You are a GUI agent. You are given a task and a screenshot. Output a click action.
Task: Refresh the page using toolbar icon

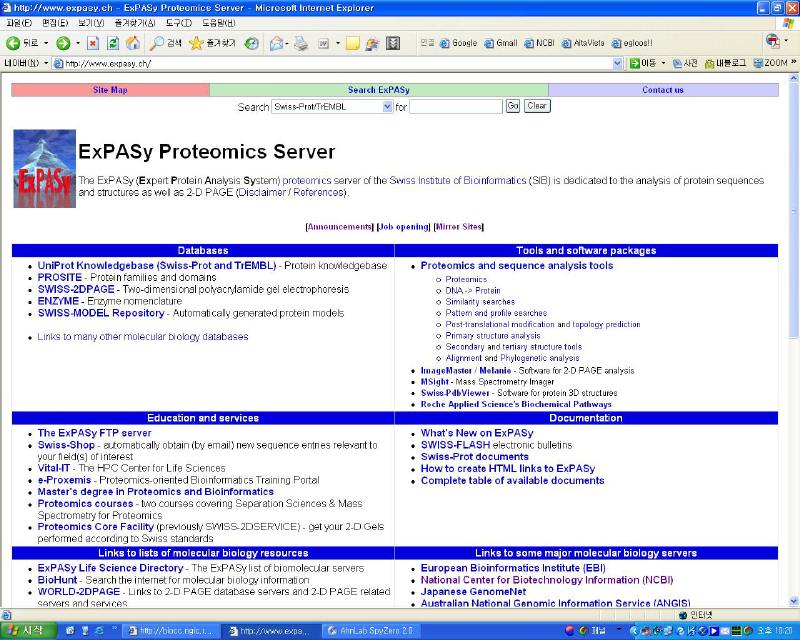click(x=113, y=43)
